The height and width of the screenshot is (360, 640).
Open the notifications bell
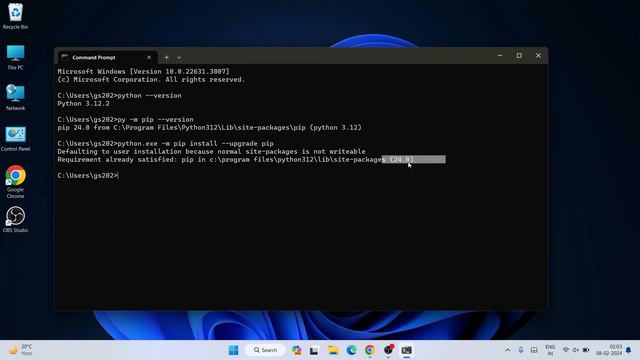629,350
